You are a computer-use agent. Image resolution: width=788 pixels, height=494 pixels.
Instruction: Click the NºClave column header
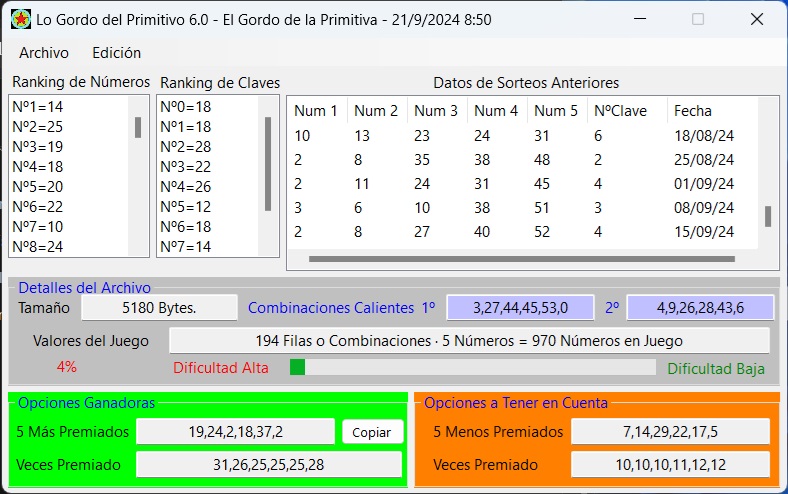(620, 111)
